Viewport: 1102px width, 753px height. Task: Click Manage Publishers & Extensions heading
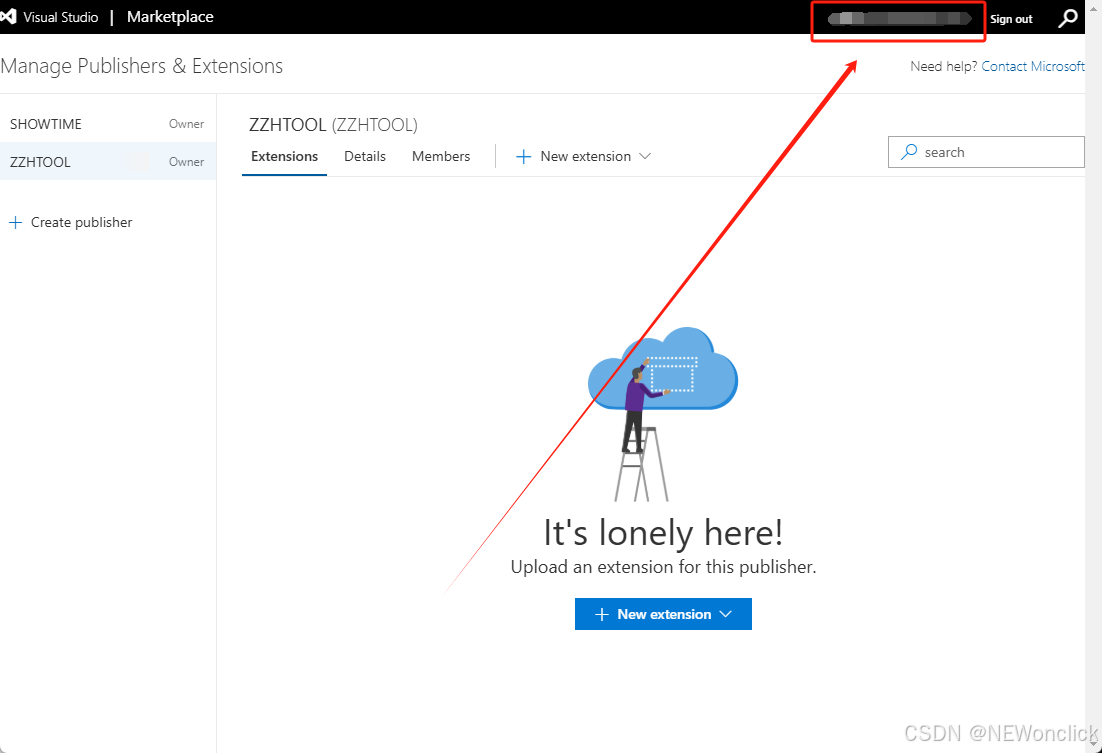142,66
